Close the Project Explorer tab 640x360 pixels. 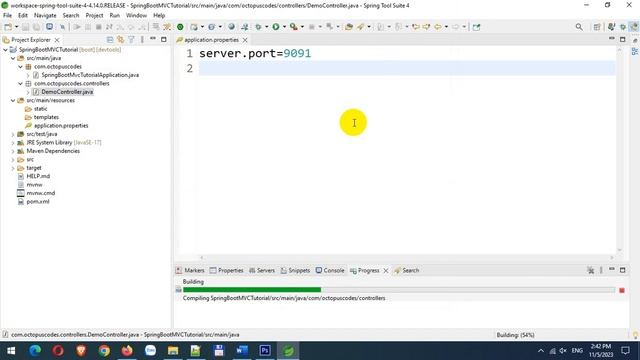57,40
